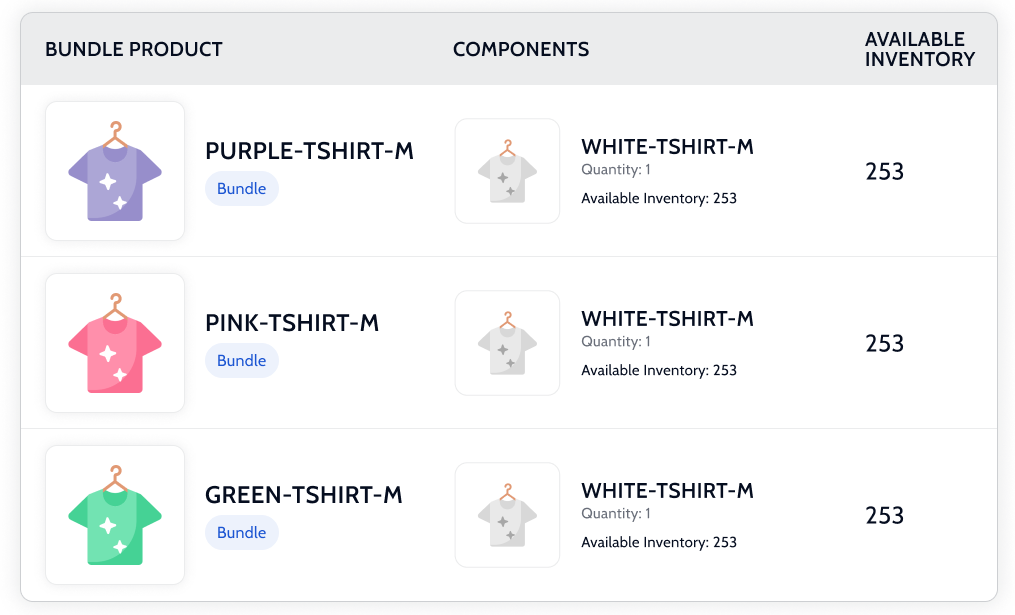Click the Components column header
Viewport: 1015px width, 615px height.
tap(521, 49)
